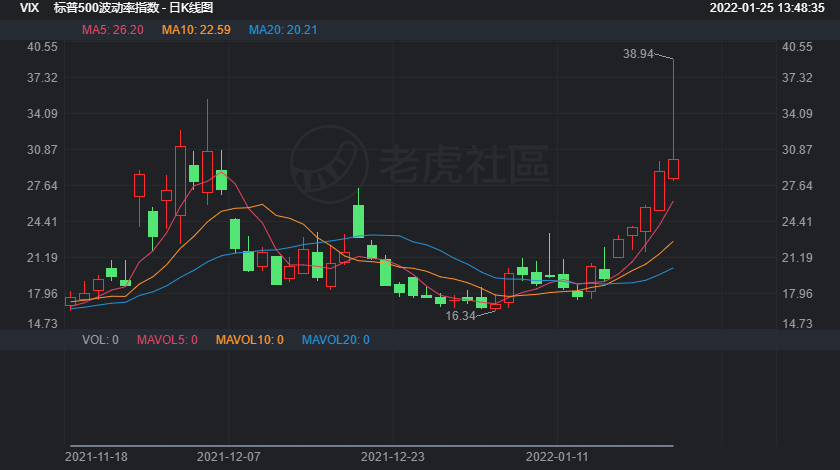Click the right axis 24.41 value
This screenshot has width=840, height=470.
point(797,221)
